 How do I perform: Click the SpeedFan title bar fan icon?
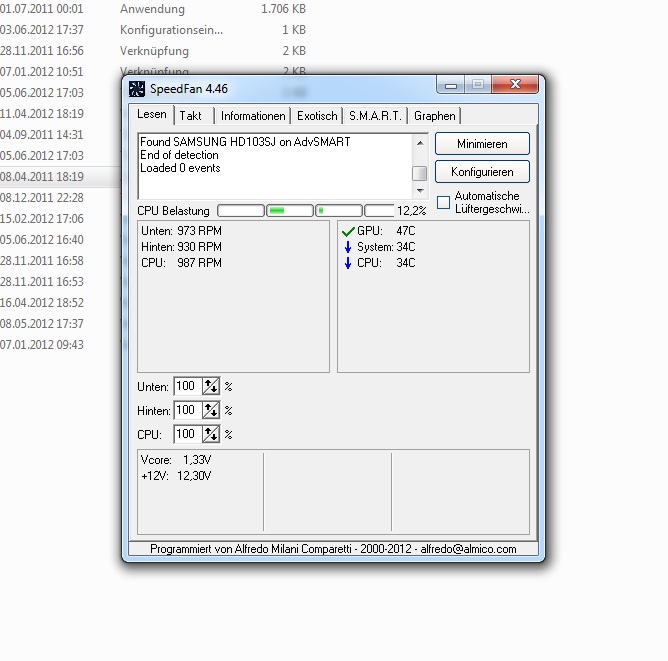click(x=137, y=89)
